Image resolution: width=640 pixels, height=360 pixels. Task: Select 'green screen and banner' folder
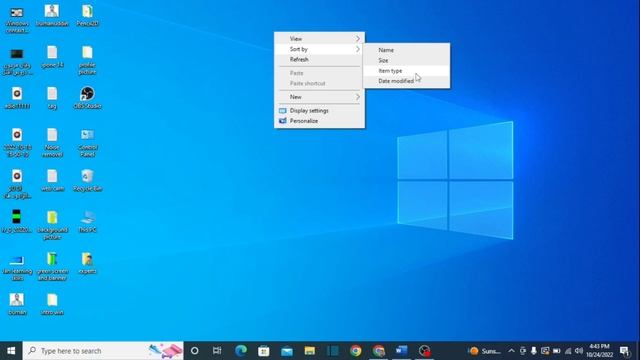point(52,266)
